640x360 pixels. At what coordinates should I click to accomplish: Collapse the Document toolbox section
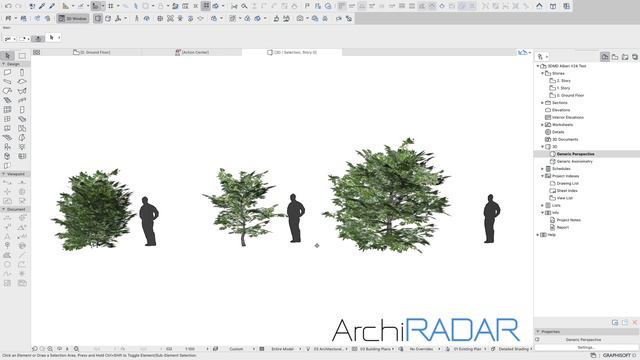click(4, 209)
